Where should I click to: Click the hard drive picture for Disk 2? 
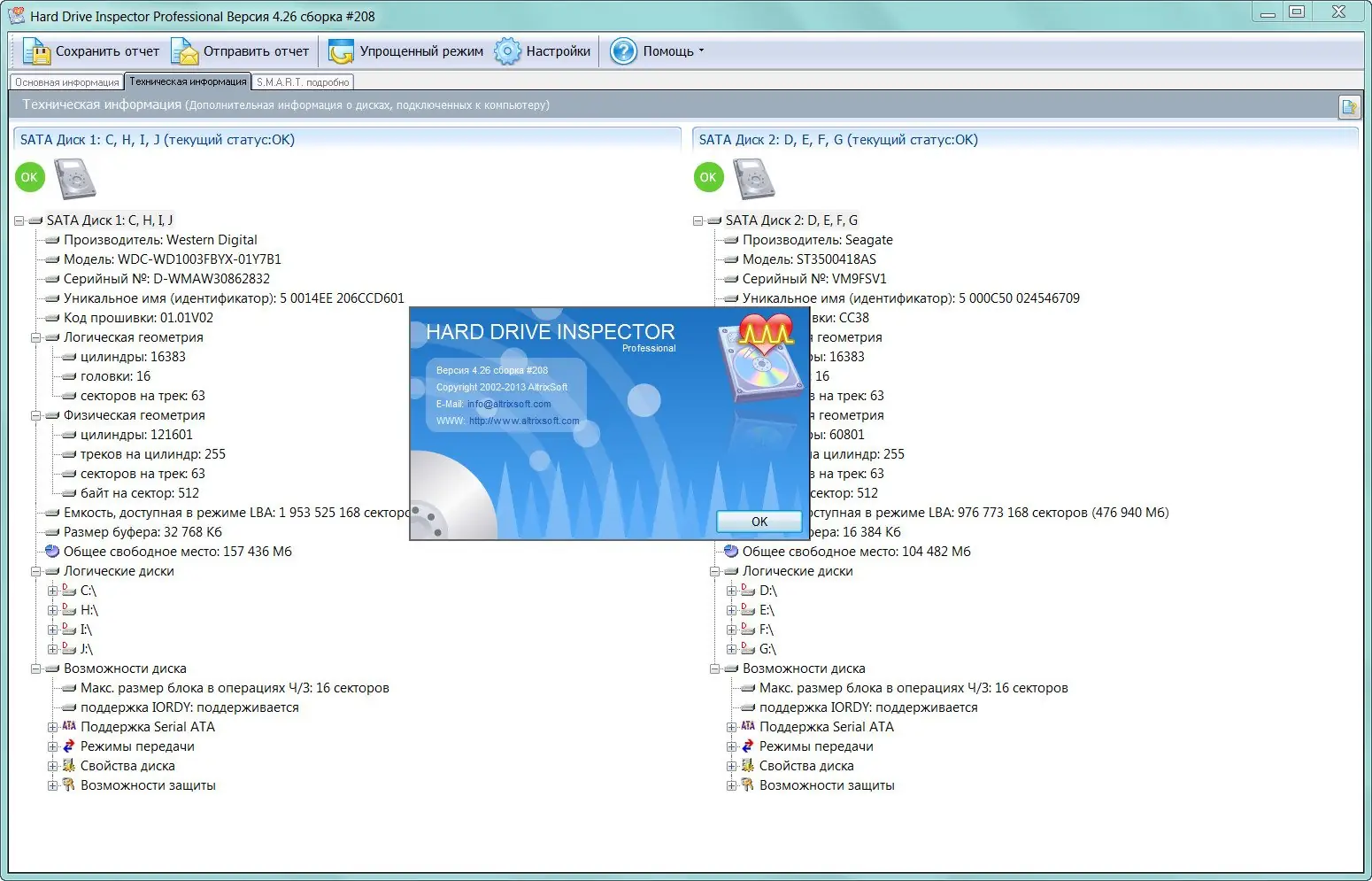[754, 179]
